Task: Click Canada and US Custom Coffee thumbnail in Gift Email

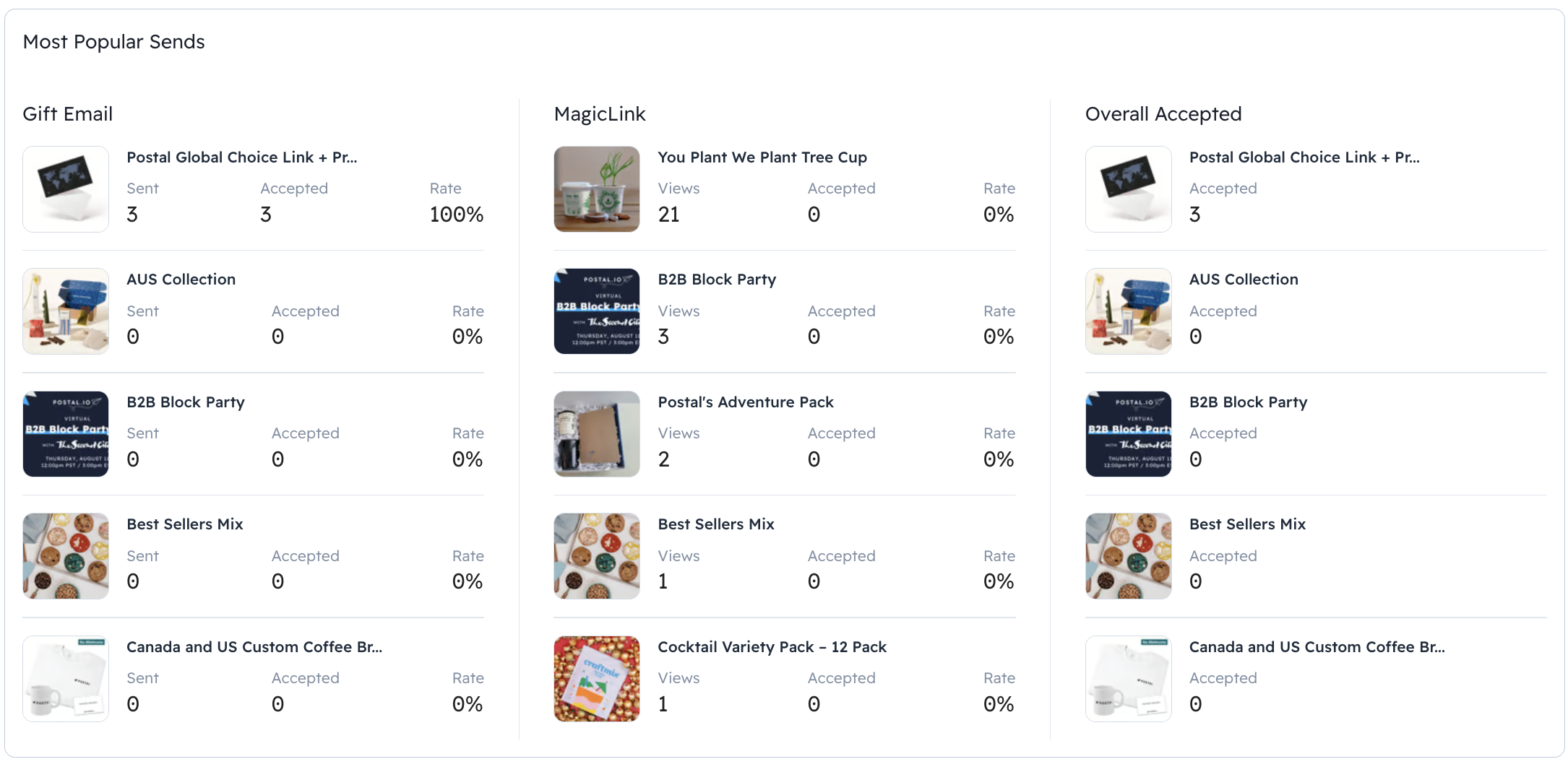Action: pyautogui.click(x=66, y=679)
